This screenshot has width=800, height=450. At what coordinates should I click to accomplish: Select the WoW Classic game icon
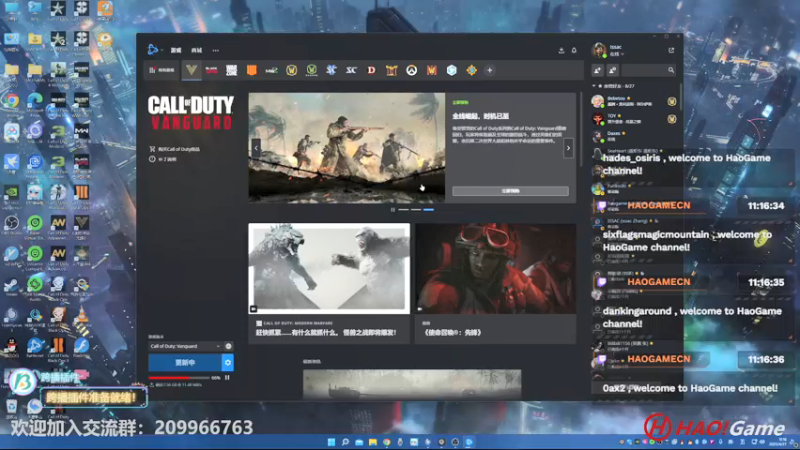tap(312, 70)
